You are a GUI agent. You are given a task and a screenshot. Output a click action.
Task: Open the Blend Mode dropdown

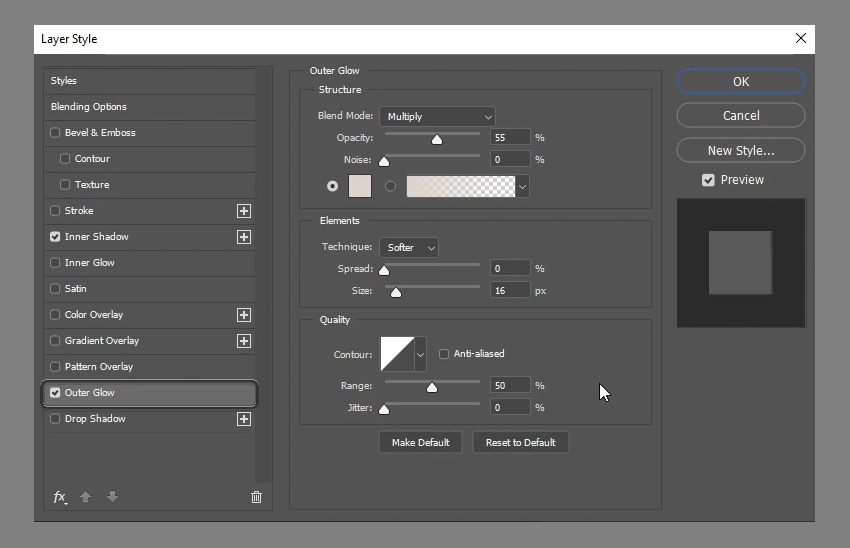click(437, 117)
